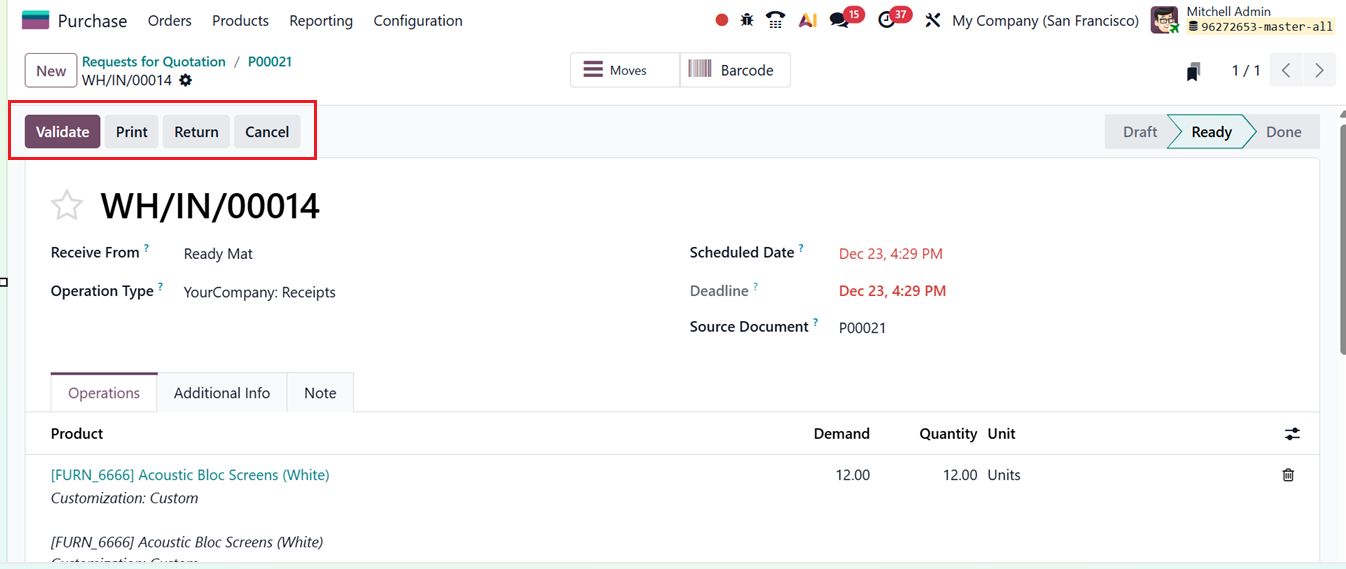Viewport: 1346px width, 569px height.
Task: Delete the Acoustic Bloc Screens line
Action: (x=1288, y=475)
